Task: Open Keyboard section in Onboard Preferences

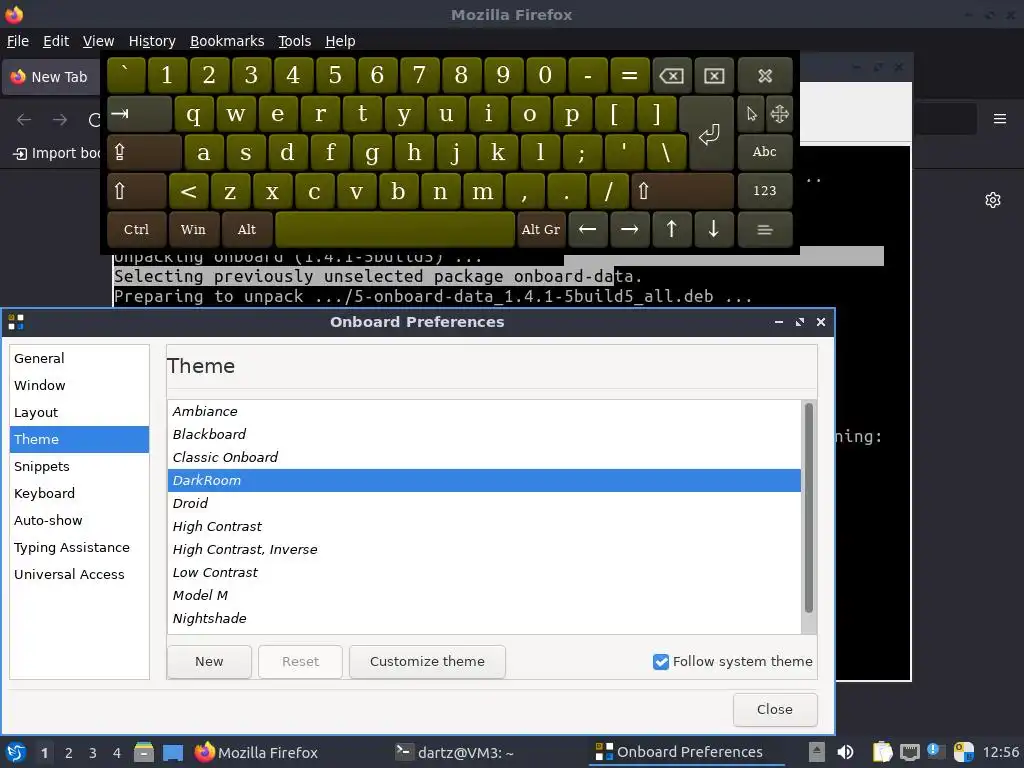Action: coord(79,494)
